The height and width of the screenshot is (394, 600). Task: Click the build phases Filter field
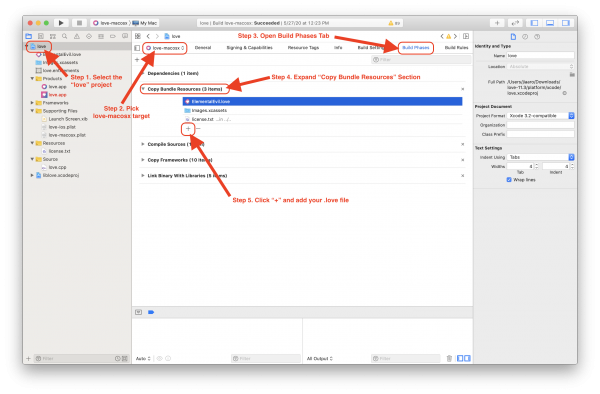coord(421,60)
